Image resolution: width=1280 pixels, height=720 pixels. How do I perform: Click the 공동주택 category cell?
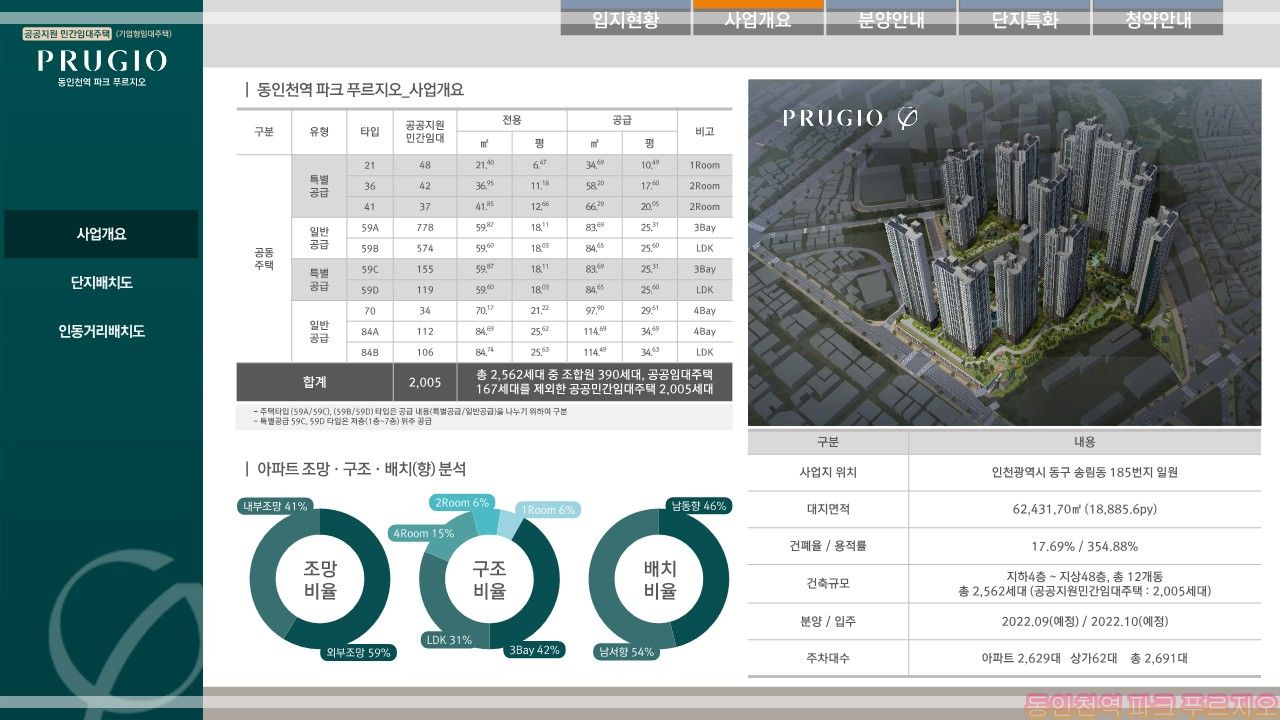264,259
